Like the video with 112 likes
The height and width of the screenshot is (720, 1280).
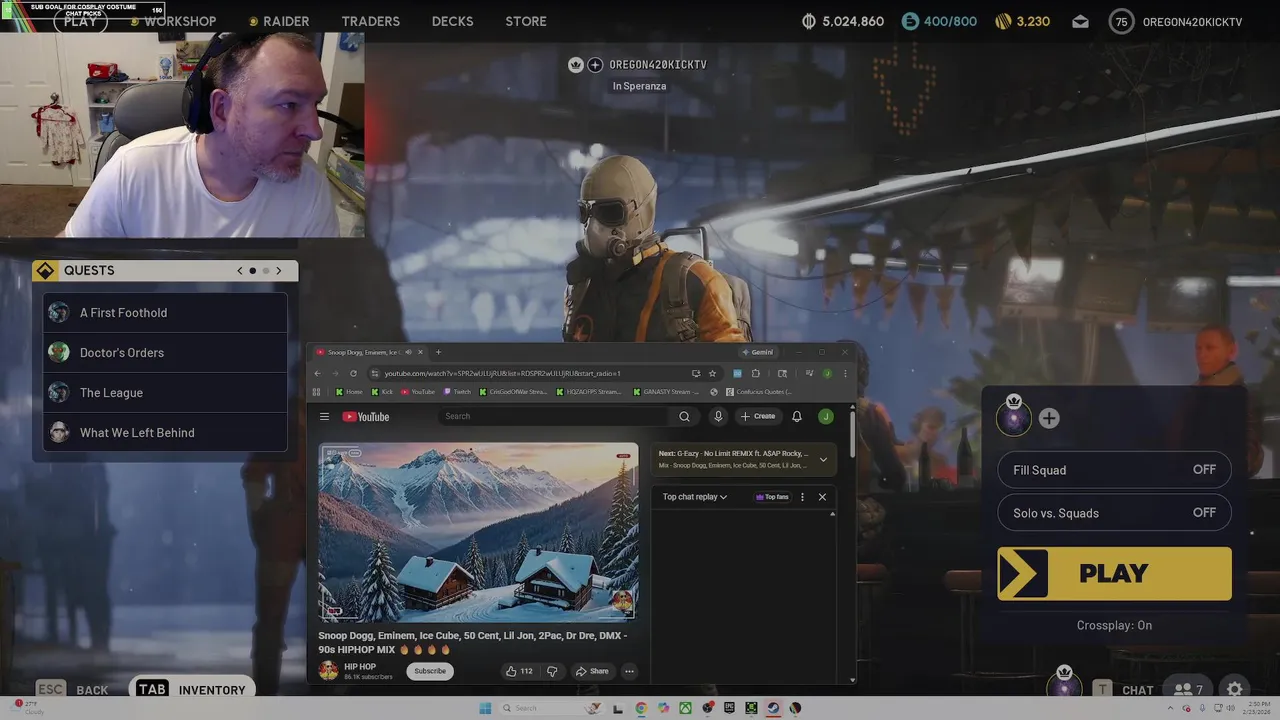[x=519, y=671]
